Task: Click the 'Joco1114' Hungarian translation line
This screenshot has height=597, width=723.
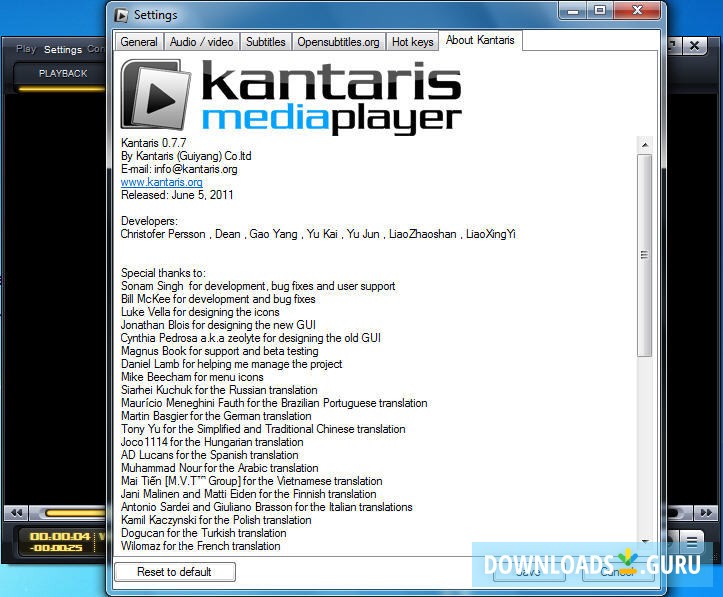Action: click(x=212, y=442)
